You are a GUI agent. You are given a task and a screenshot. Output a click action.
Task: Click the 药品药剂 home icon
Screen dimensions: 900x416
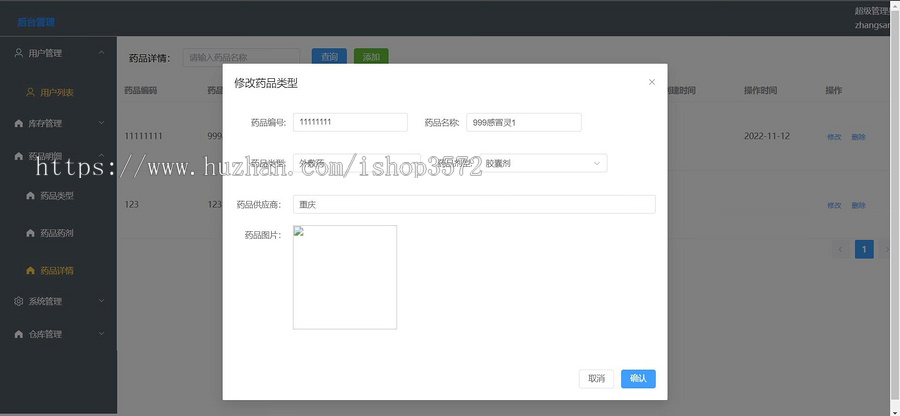click(x=30, y=234)
